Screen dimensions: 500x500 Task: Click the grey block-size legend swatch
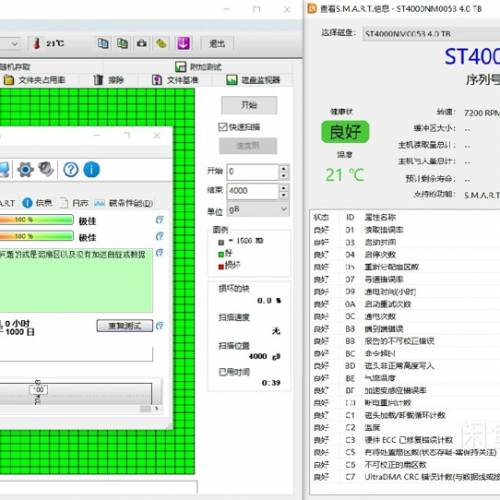(x=221, y=242)
